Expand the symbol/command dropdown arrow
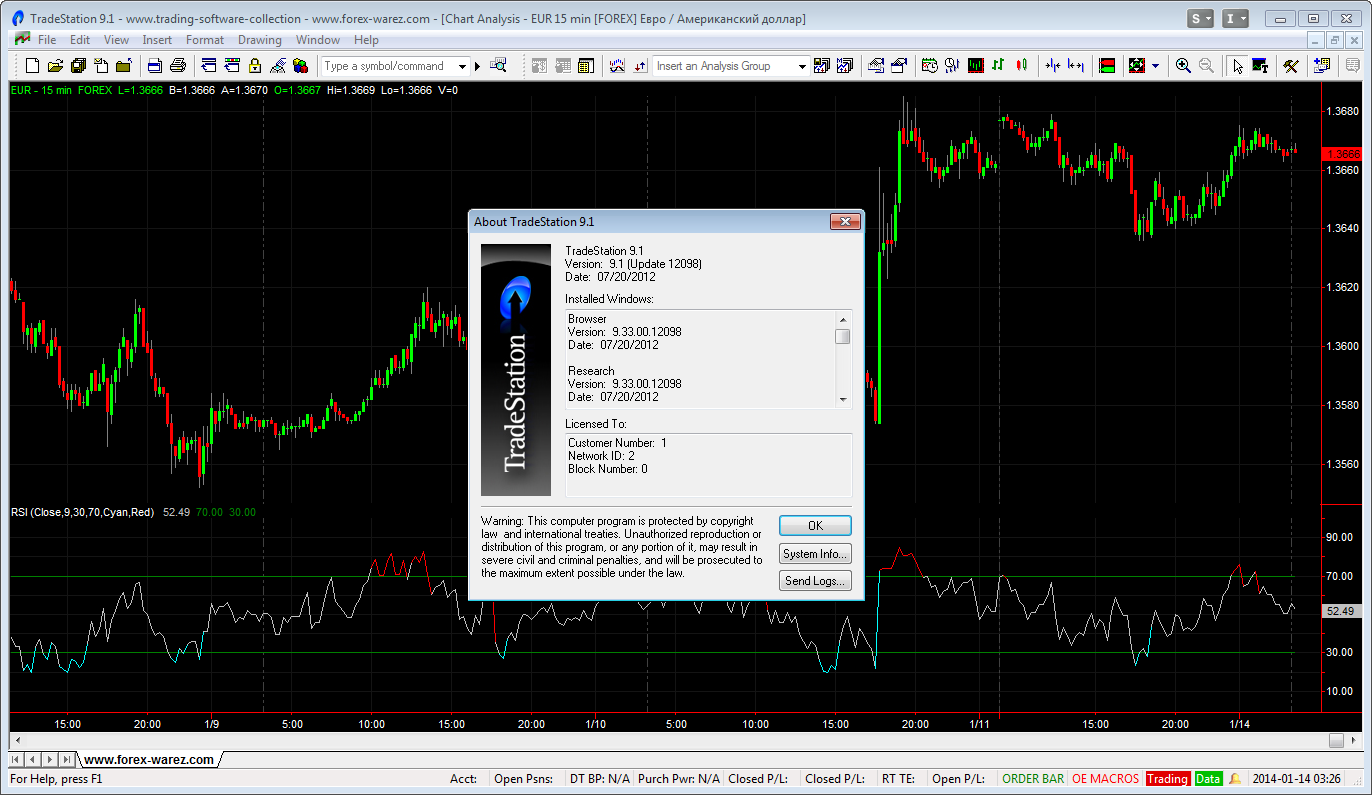 pyautogui.click(x=462, y=66)
